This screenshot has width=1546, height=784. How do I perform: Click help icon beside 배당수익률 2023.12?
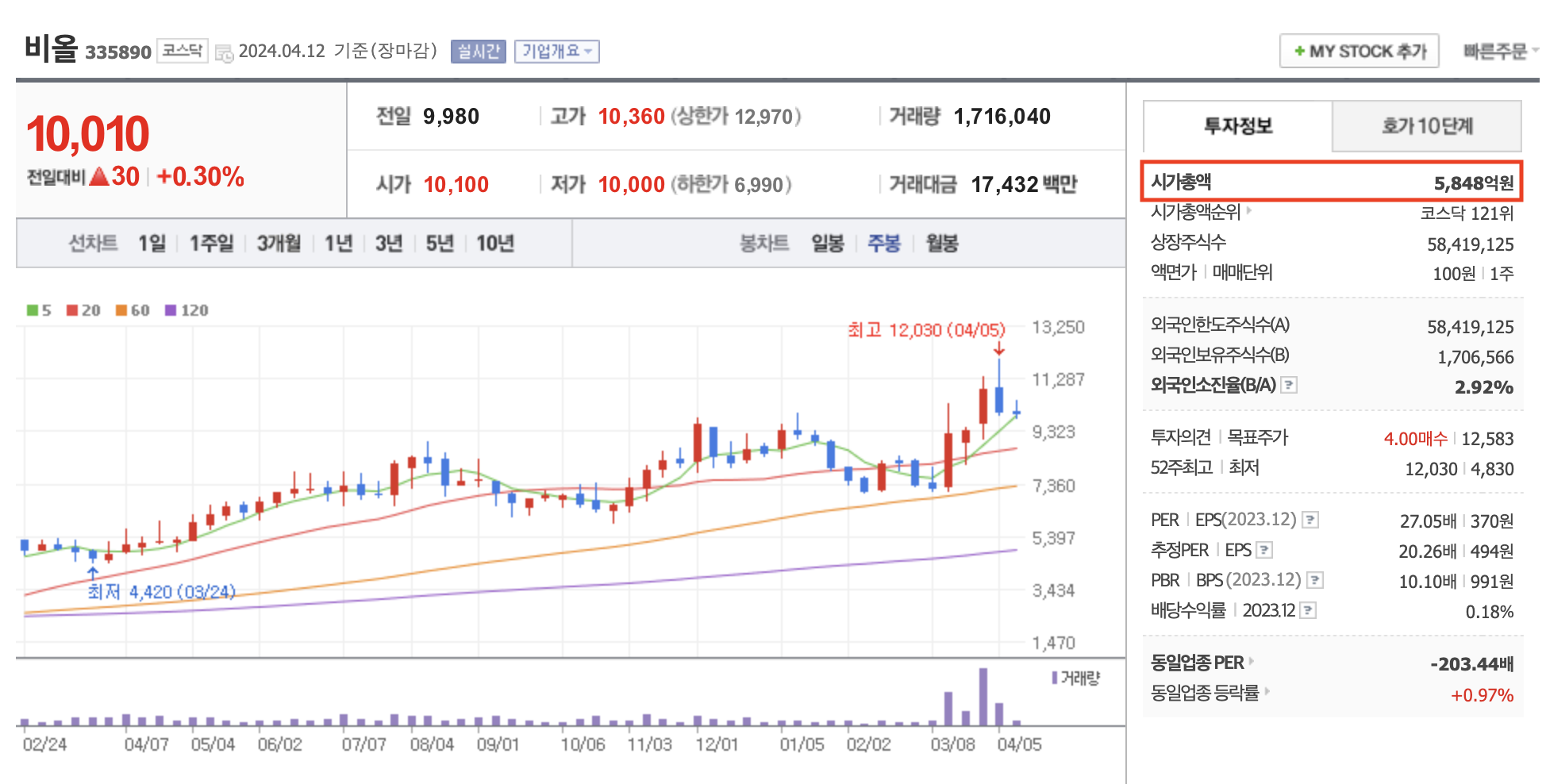pos(1306,609)
